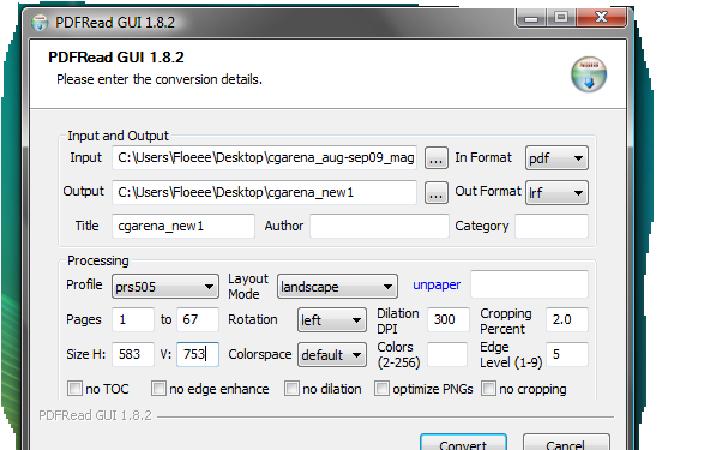The width and height of the screenshot is (720, 450).
Task: Click the empty Author field
Action: [380, 226]
